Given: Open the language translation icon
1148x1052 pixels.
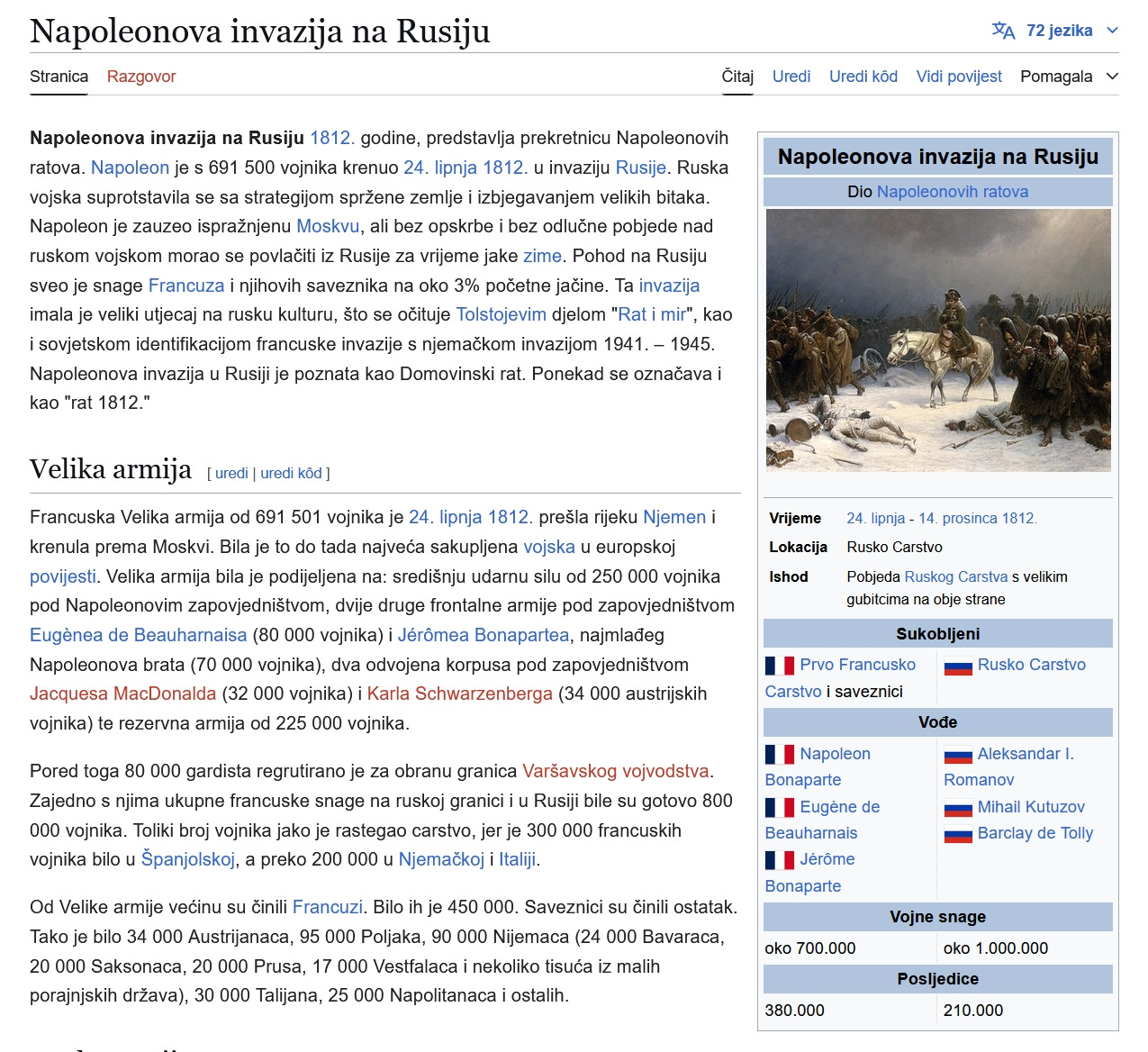Looking at the screenshot, I should click(1003, 31).
